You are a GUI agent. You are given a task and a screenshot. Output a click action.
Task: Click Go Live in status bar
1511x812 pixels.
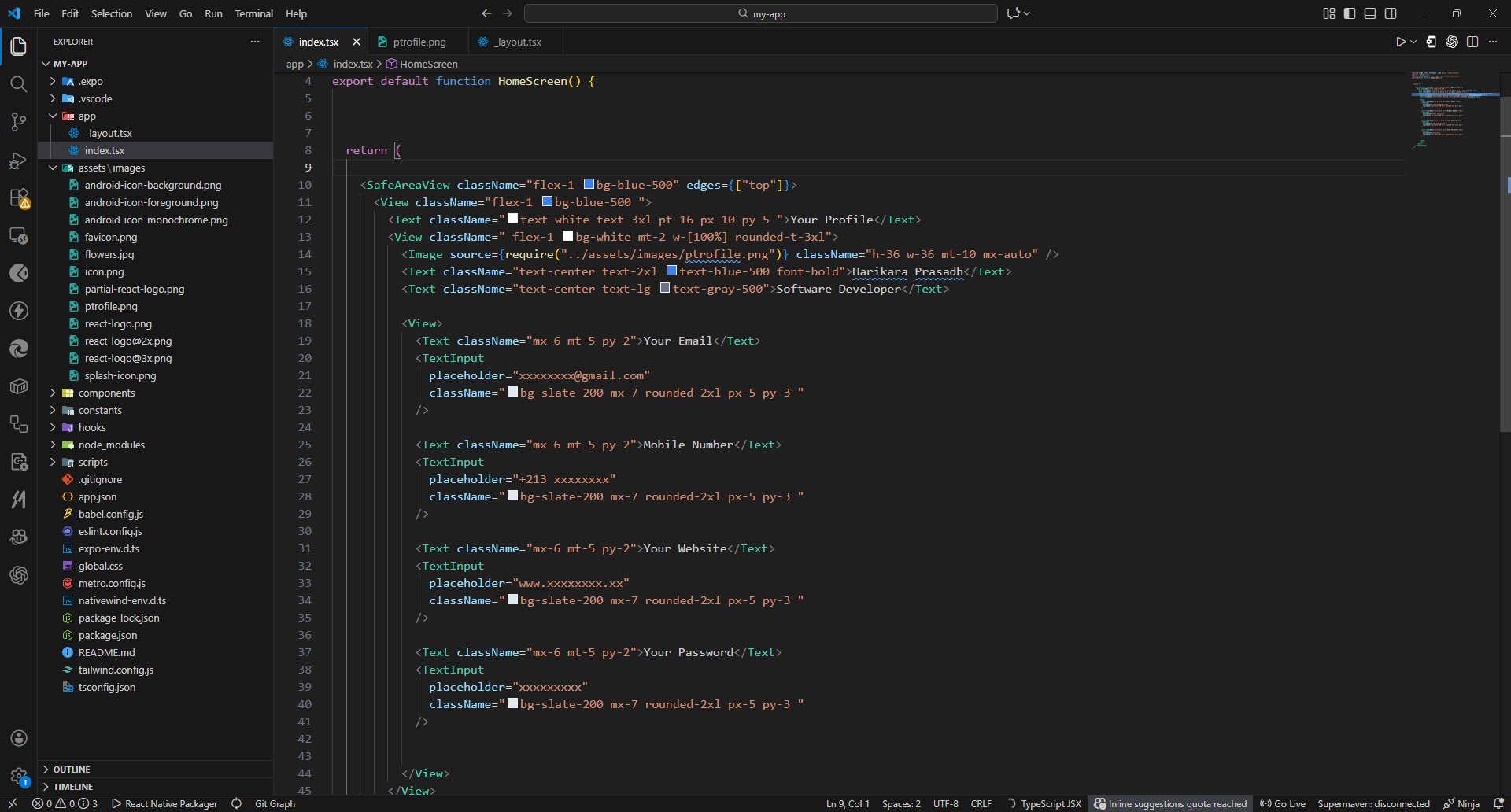[x=1283, y=803]
